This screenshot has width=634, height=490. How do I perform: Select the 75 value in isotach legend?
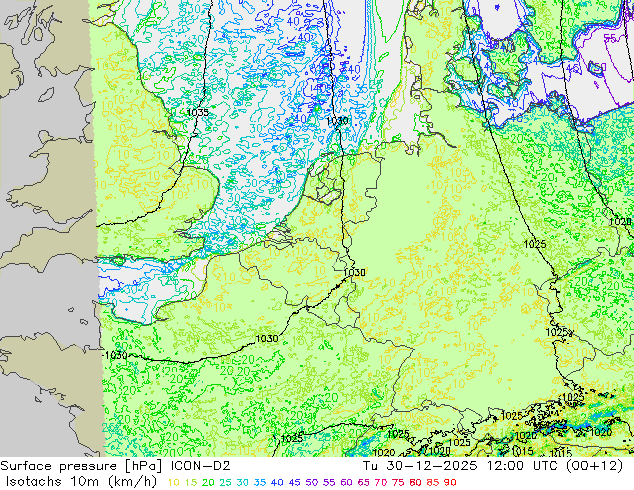click(398, 483)
